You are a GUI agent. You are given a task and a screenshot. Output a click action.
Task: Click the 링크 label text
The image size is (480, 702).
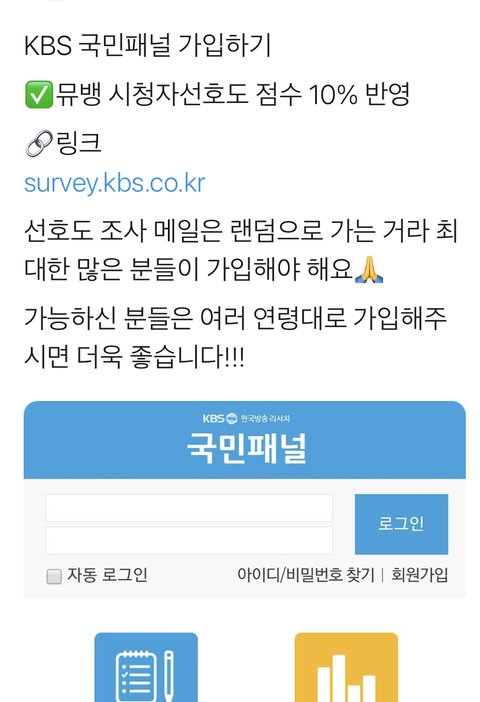[79, 143]
